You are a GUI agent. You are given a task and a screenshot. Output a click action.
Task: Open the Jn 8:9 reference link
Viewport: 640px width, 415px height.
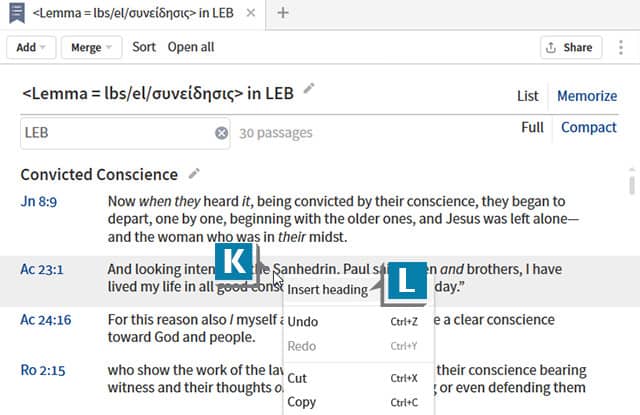(x=38, y=201)
